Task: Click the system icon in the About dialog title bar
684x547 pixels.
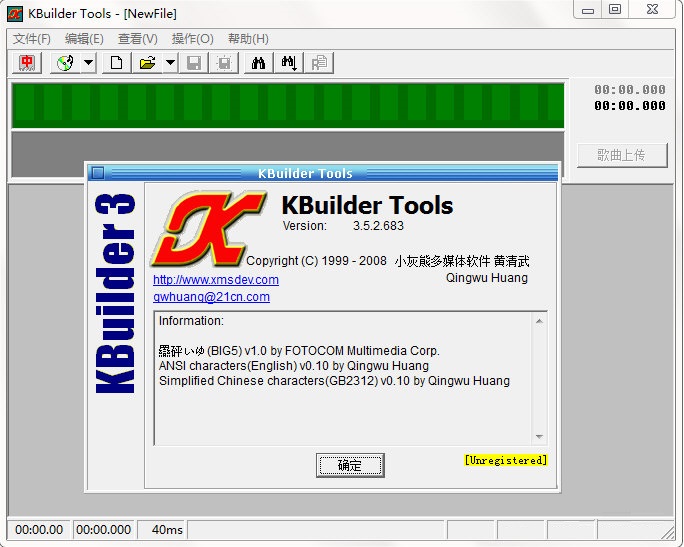Action: pyautogui.click(x=98, y=173)
